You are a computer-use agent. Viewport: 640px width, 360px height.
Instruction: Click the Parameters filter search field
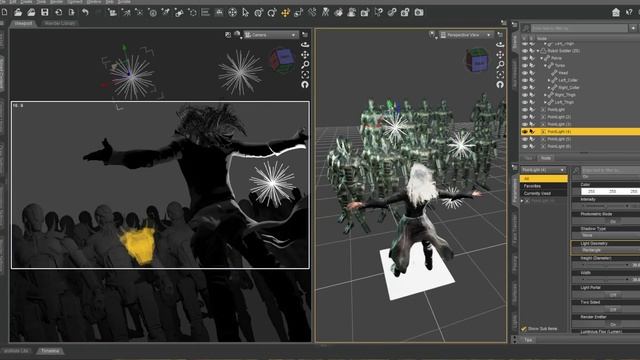611,170
